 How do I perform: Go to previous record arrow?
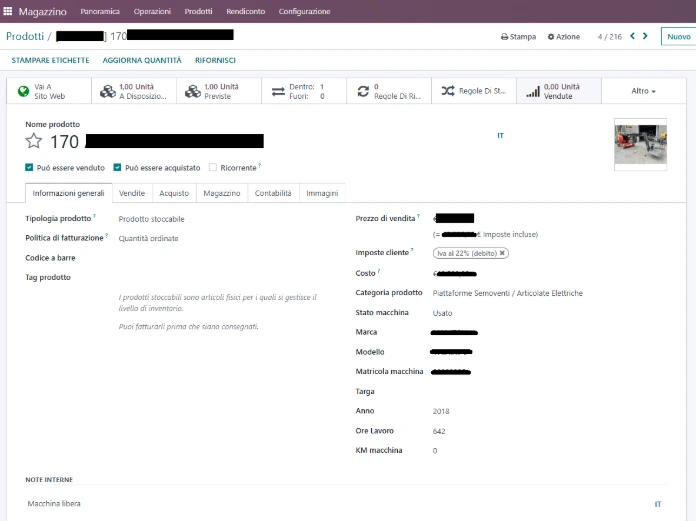tap(633, 36)
